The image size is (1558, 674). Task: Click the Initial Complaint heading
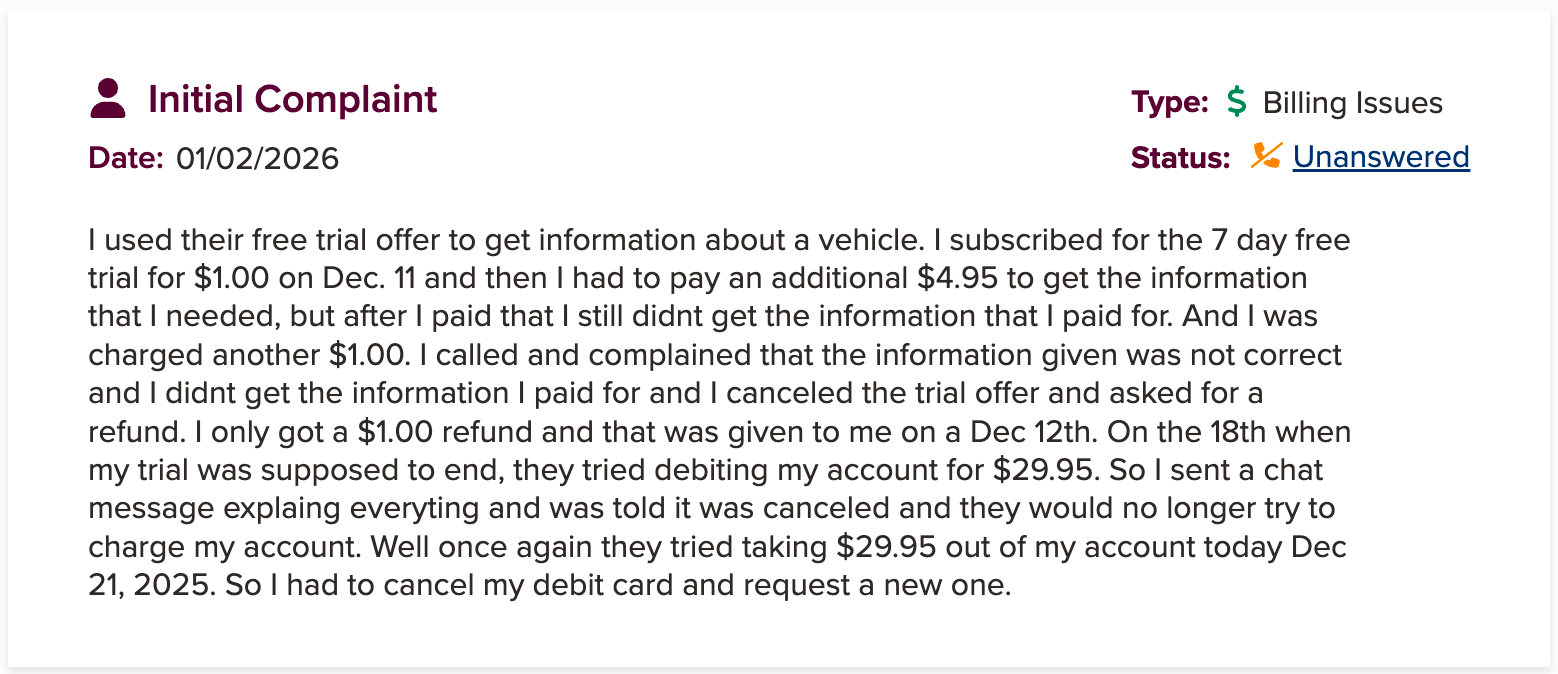(292, 99)
